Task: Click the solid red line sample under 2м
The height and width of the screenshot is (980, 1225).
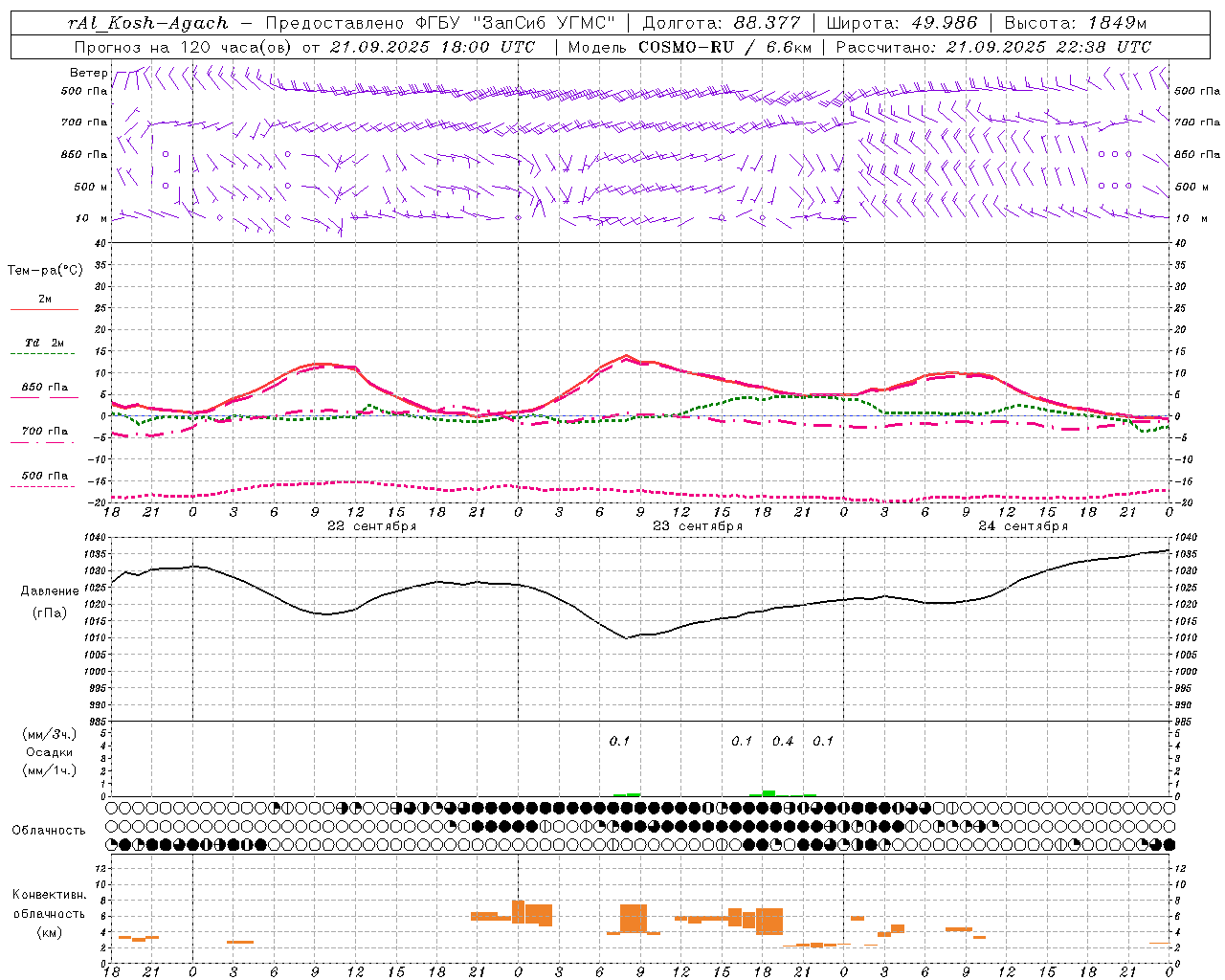Action: click(44, 310)
